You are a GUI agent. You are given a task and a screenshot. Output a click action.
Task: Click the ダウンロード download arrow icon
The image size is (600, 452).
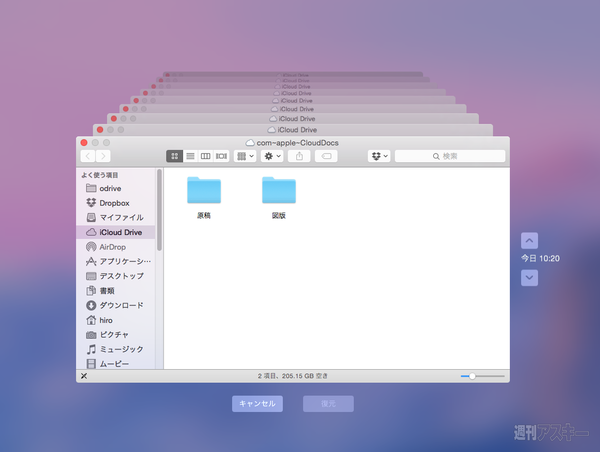91,305
